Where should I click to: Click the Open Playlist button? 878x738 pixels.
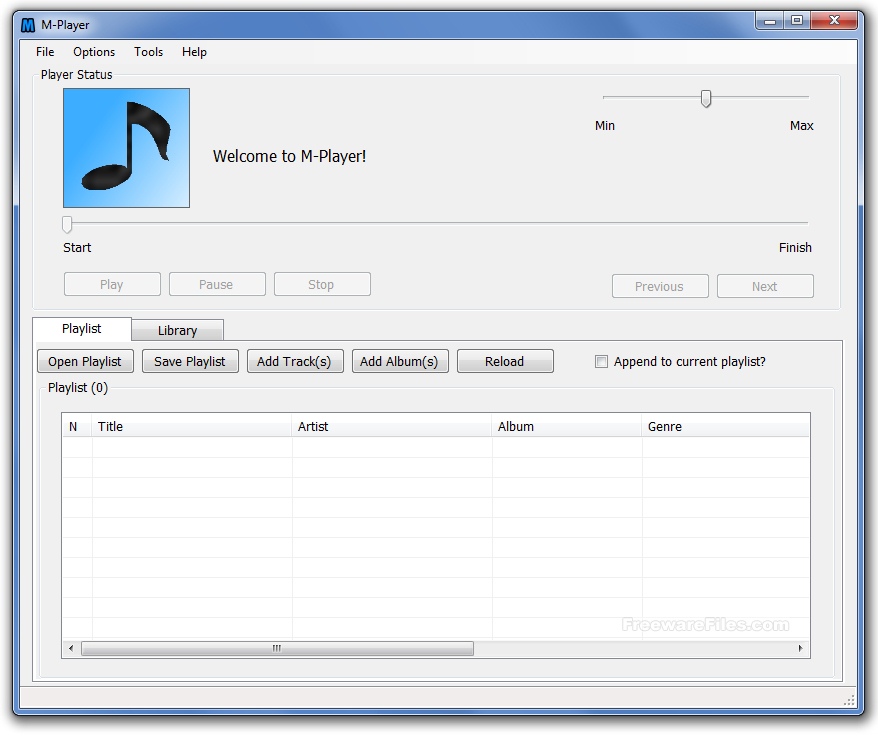tap(85, 361)
